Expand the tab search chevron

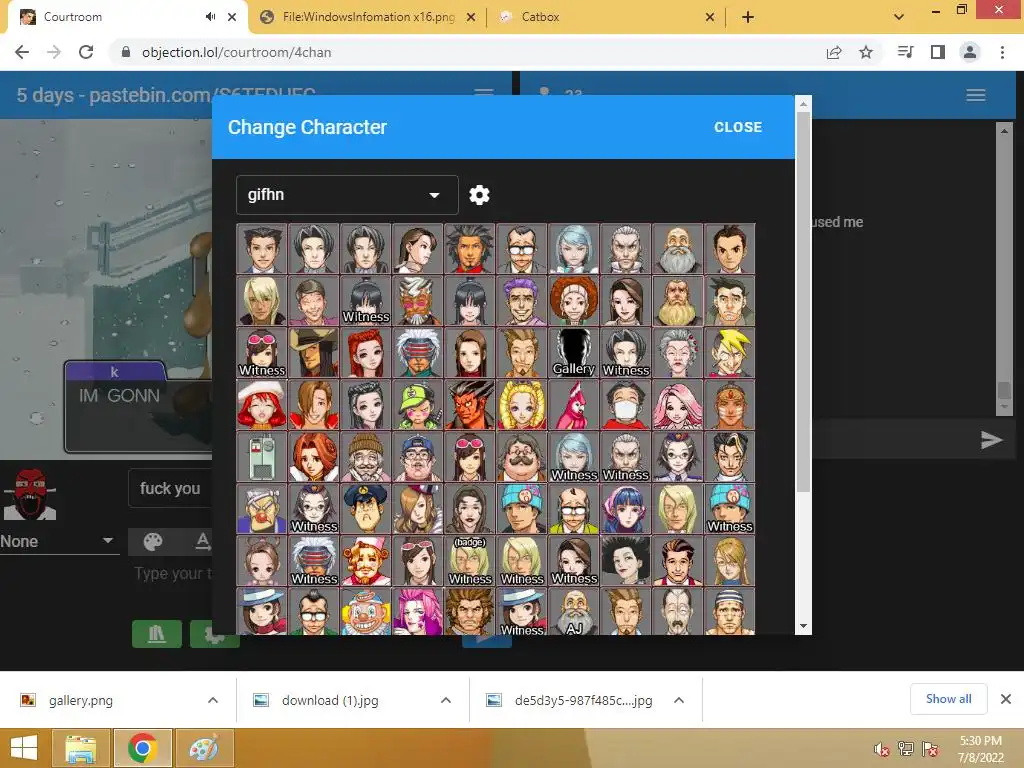click(x=899, y=17)
